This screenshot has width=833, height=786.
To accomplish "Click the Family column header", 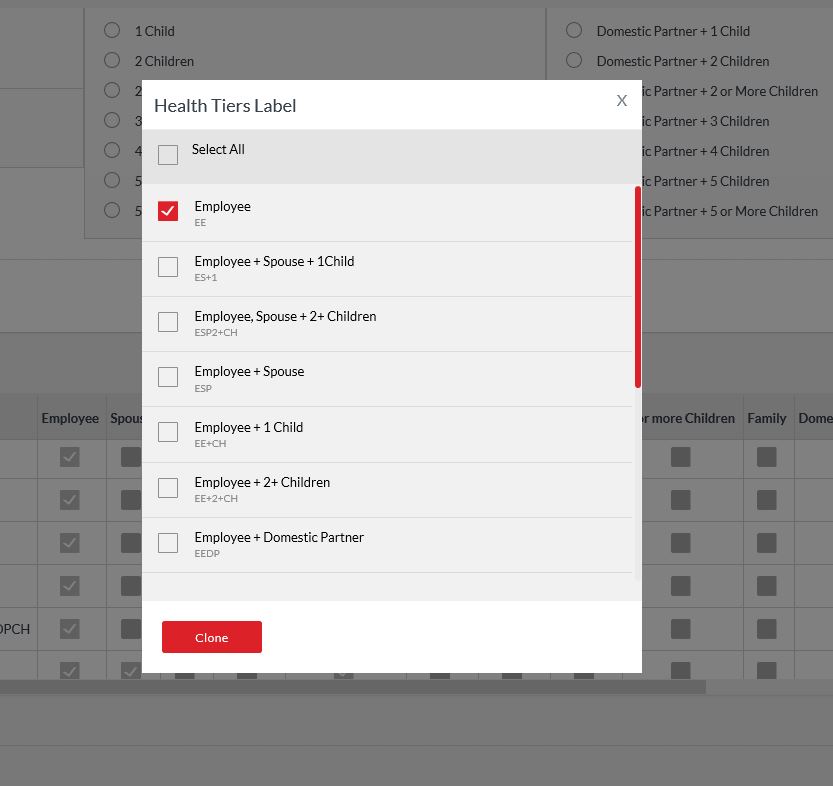I will click(766, 418).
